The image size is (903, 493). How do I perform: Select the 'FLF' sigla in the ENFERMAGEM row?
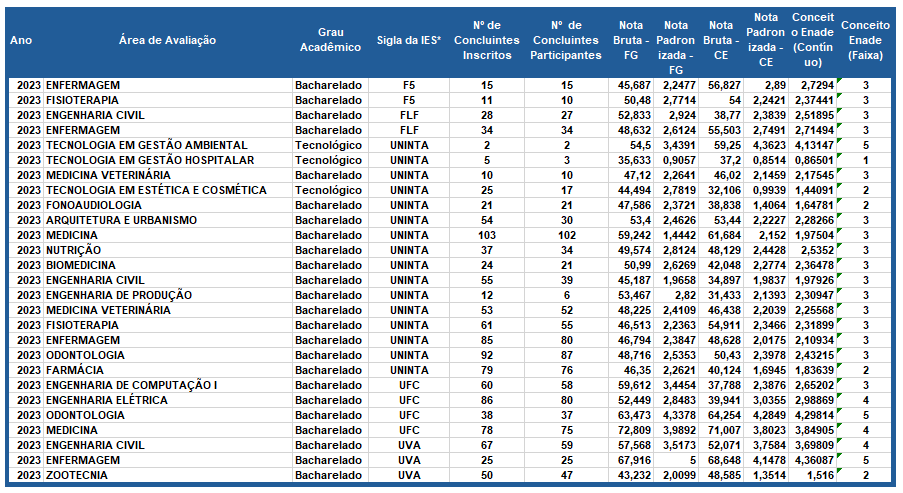[409, 130]
